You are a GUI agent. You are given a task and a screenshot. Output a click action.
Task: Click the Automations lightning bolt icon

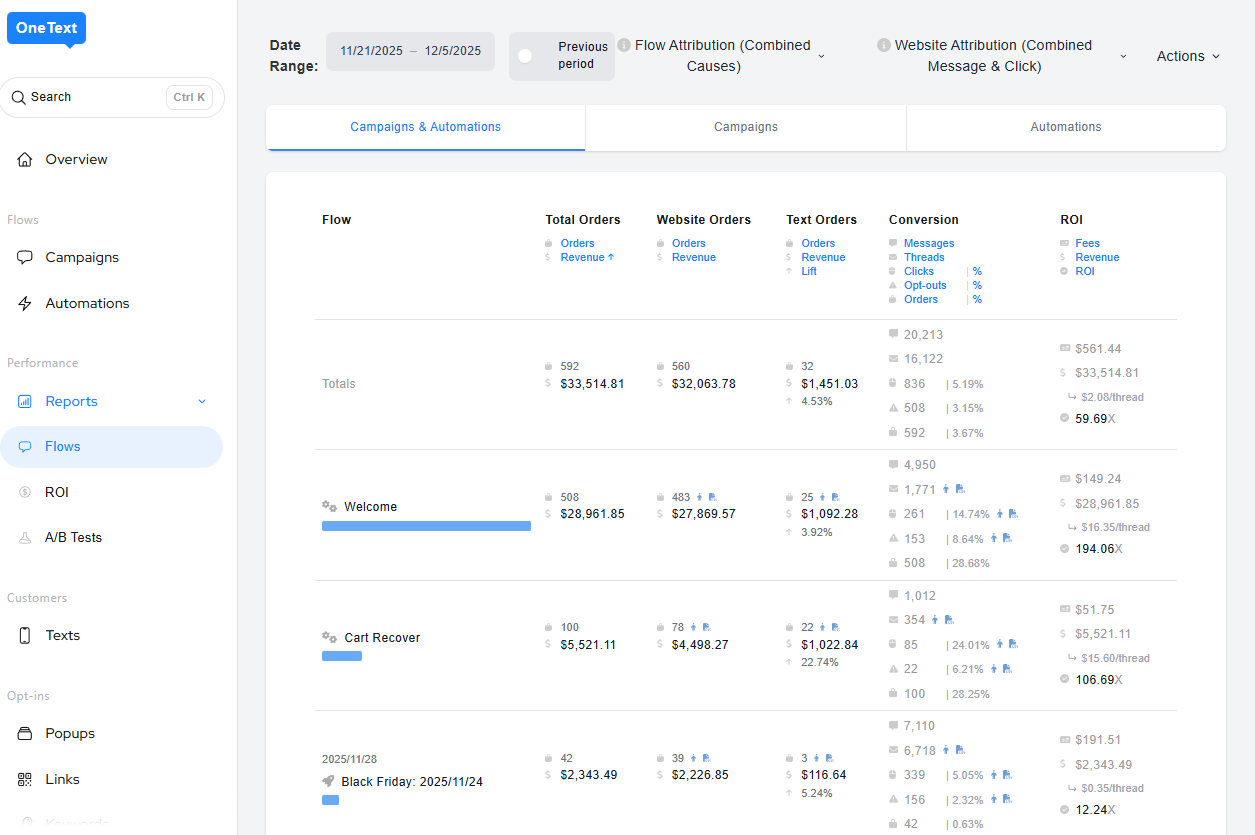click(25, 304)
